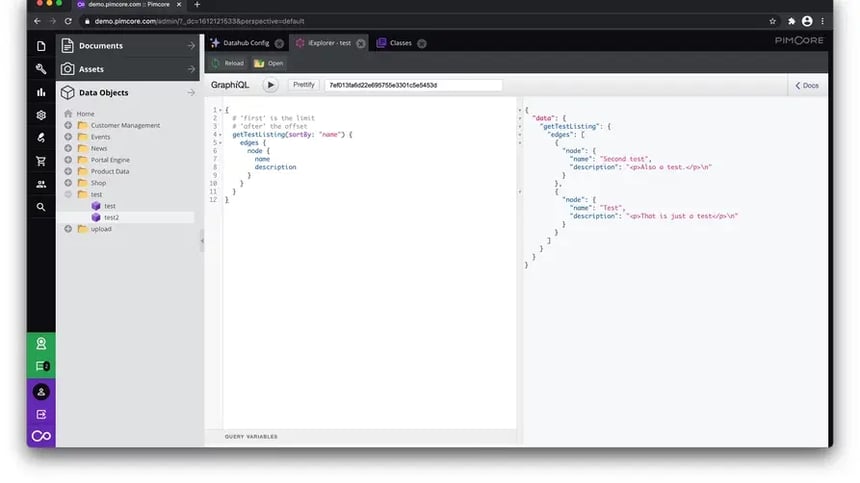Select the test2 object in tree
This screenshot has width=860, height=483.
[111, 217]
